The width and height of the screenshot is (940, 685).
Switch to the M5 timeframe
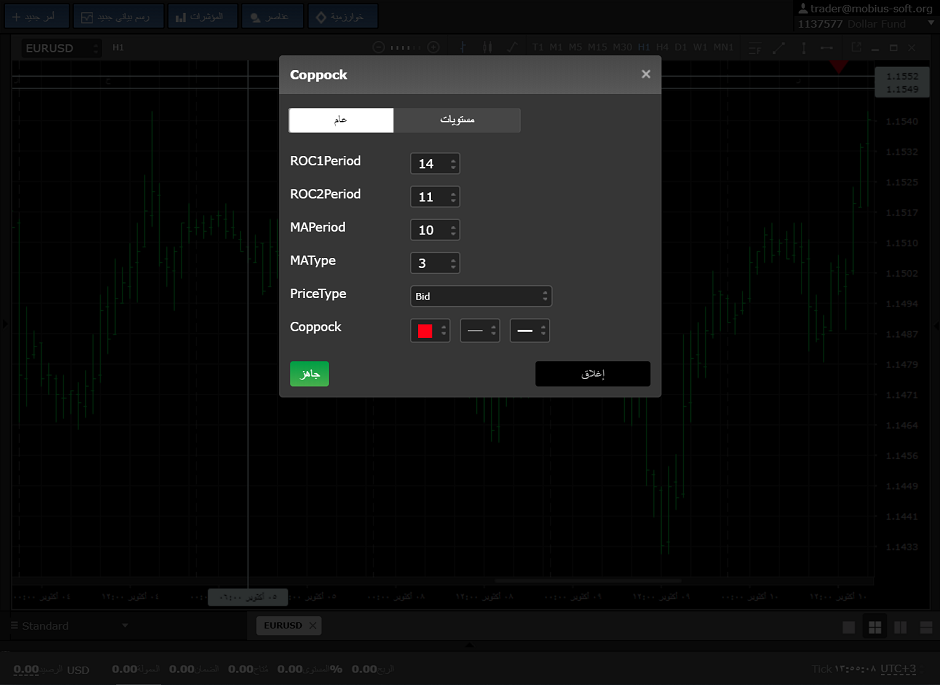pyautogui.click(x=576, y=47)
